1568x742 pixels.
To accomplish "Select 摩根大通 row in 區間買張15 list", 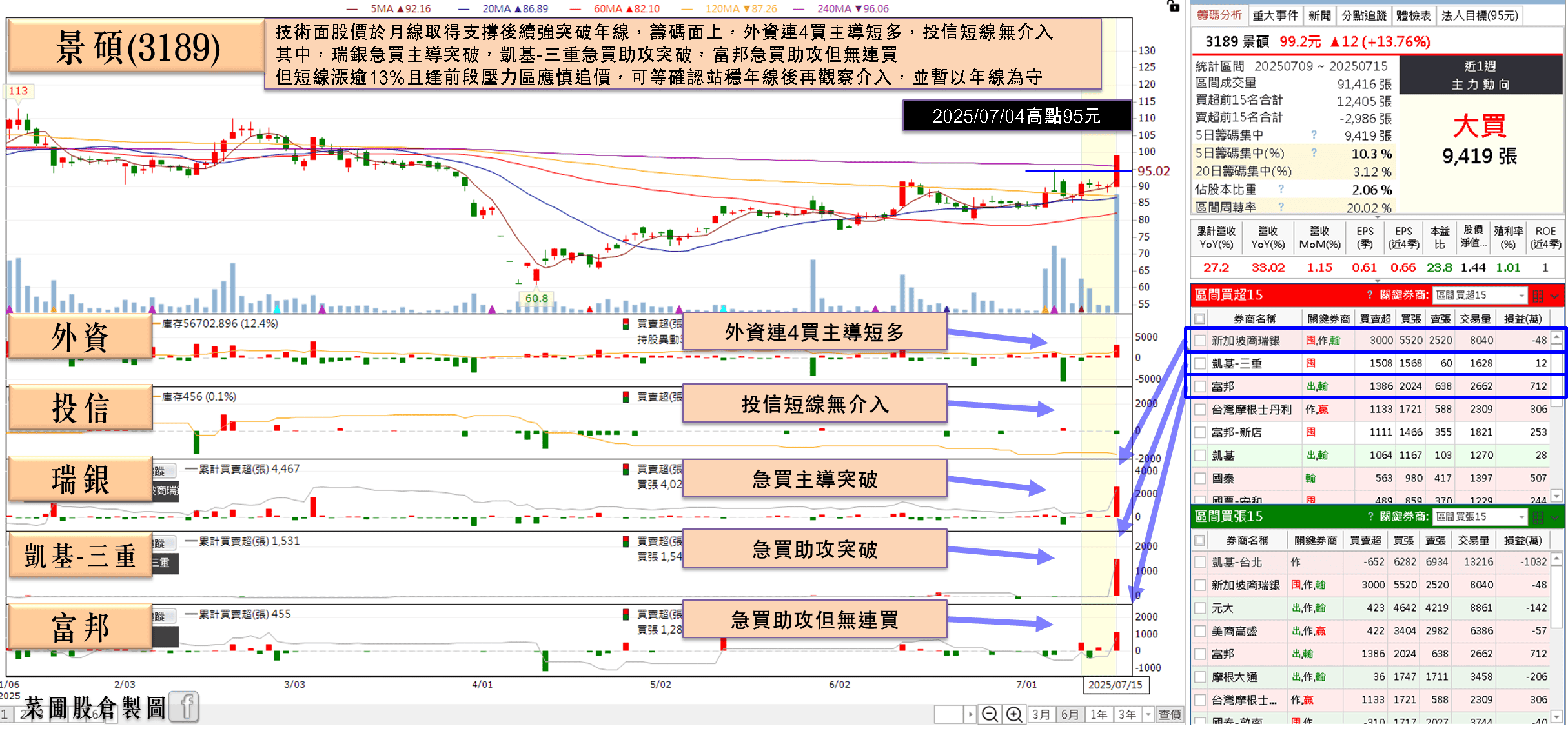I will pos(1370,677).
